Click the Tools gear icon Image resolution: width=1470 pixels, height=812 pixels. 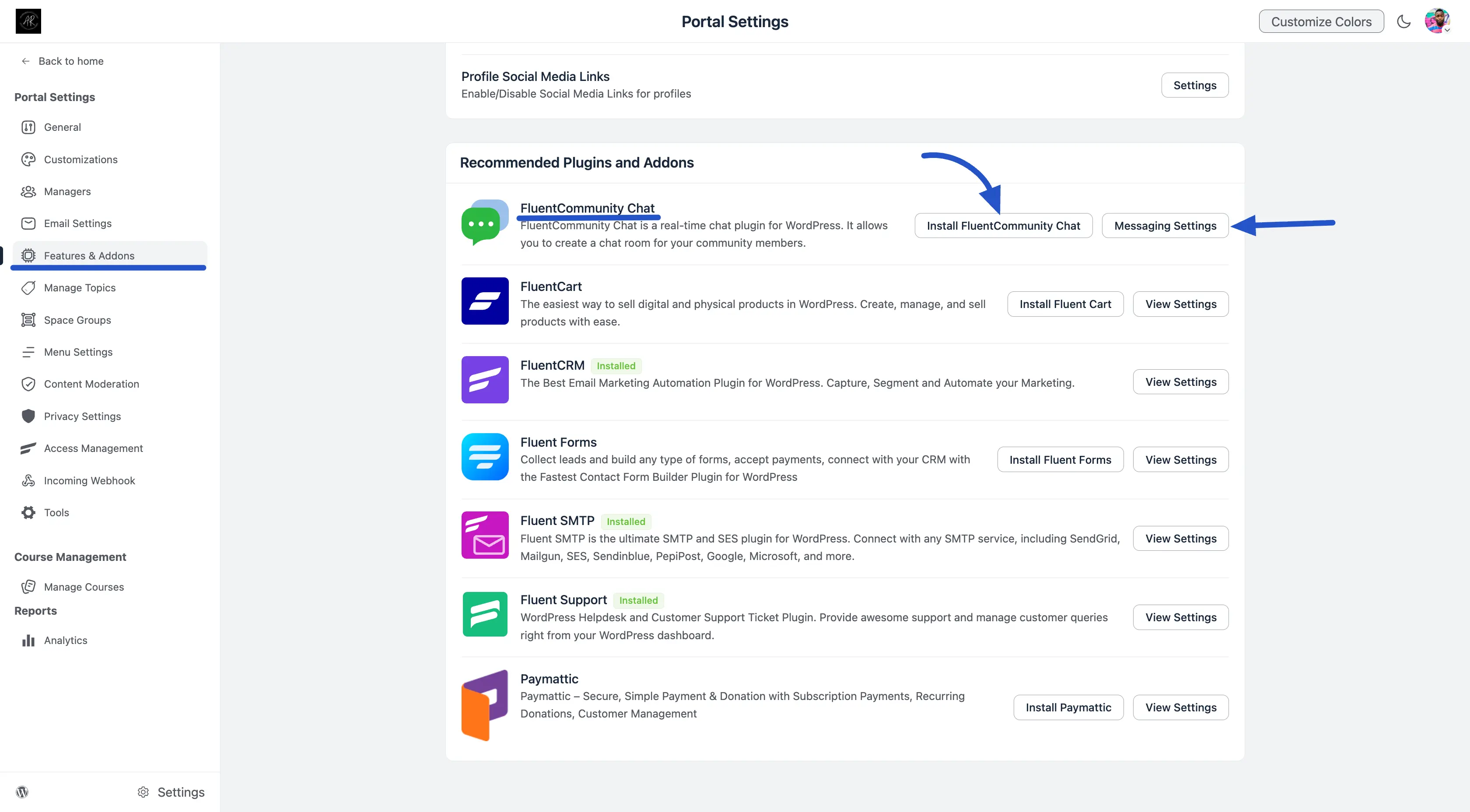point(28,512)
